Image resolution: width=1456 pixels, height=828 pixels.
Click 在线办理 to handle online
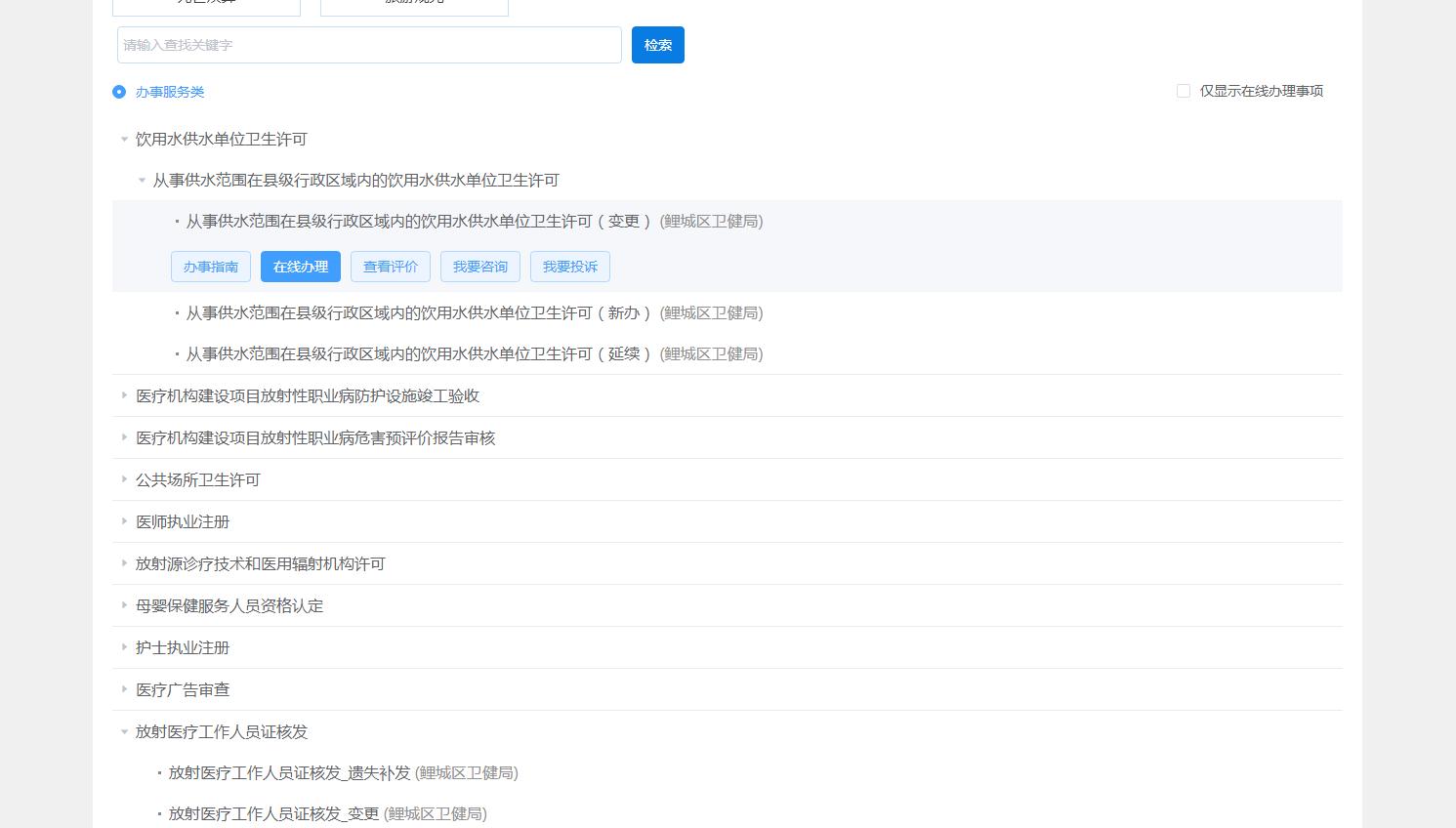(300, 266)
